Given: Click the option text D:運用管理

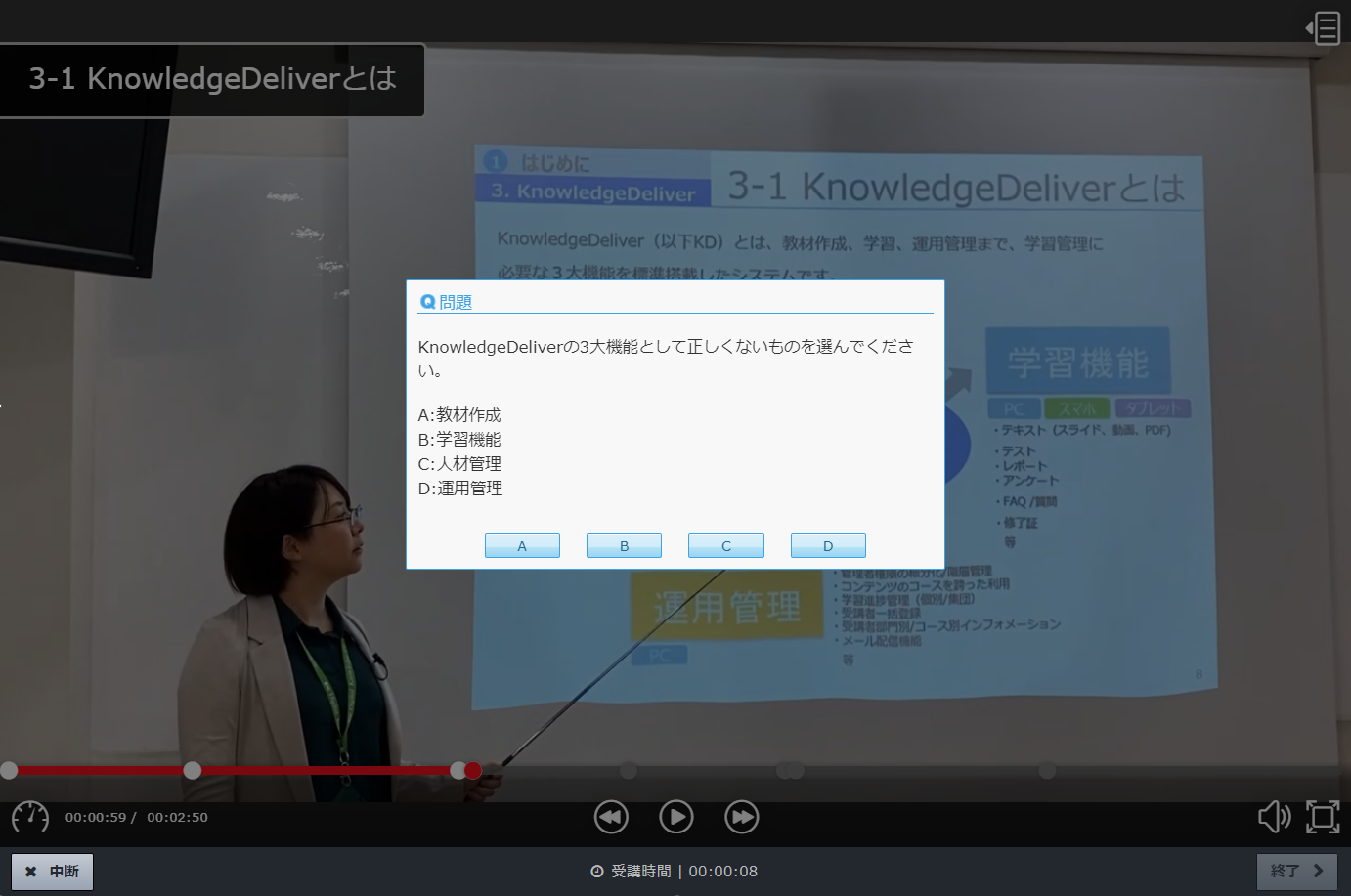Looking at the screenshot, I should (460, 489).
